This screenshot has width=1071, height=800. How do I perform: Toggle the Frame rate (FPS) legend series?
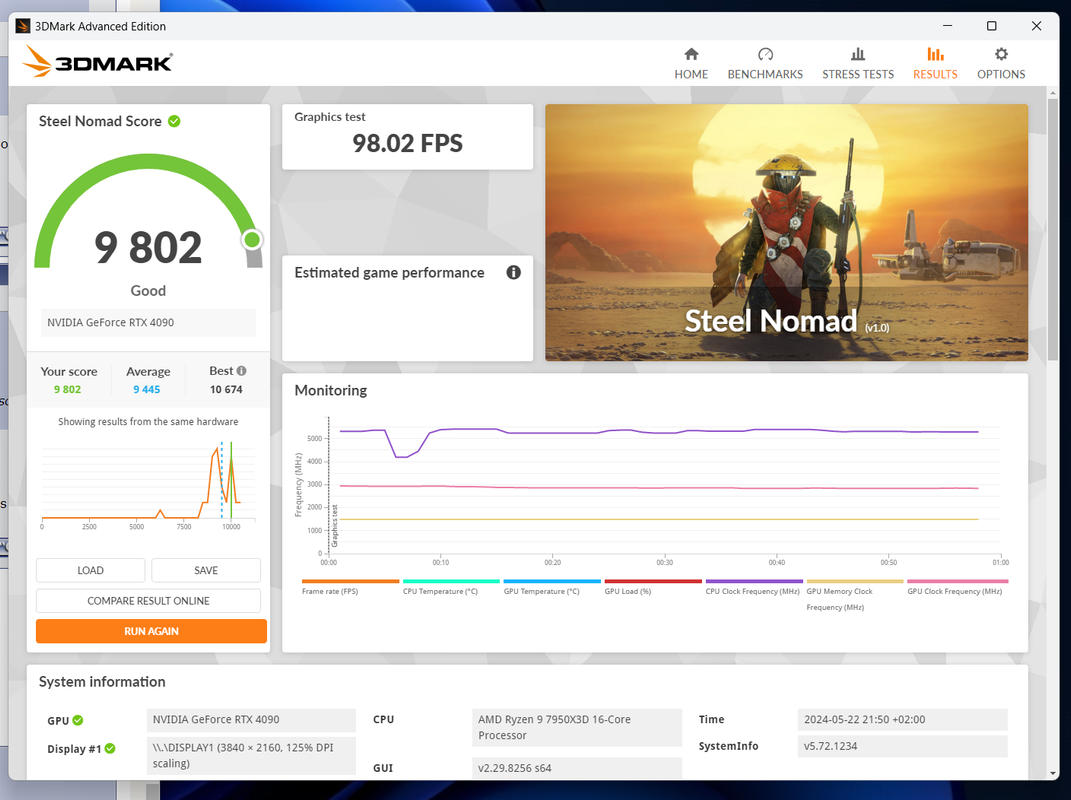coord(350,587)
